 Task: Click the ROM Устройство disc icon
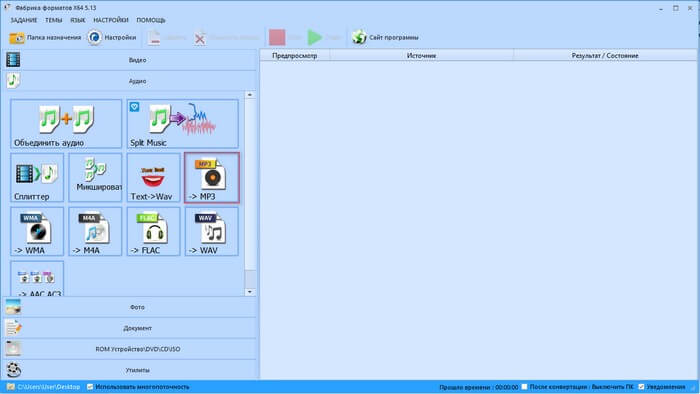click(13, 348)
